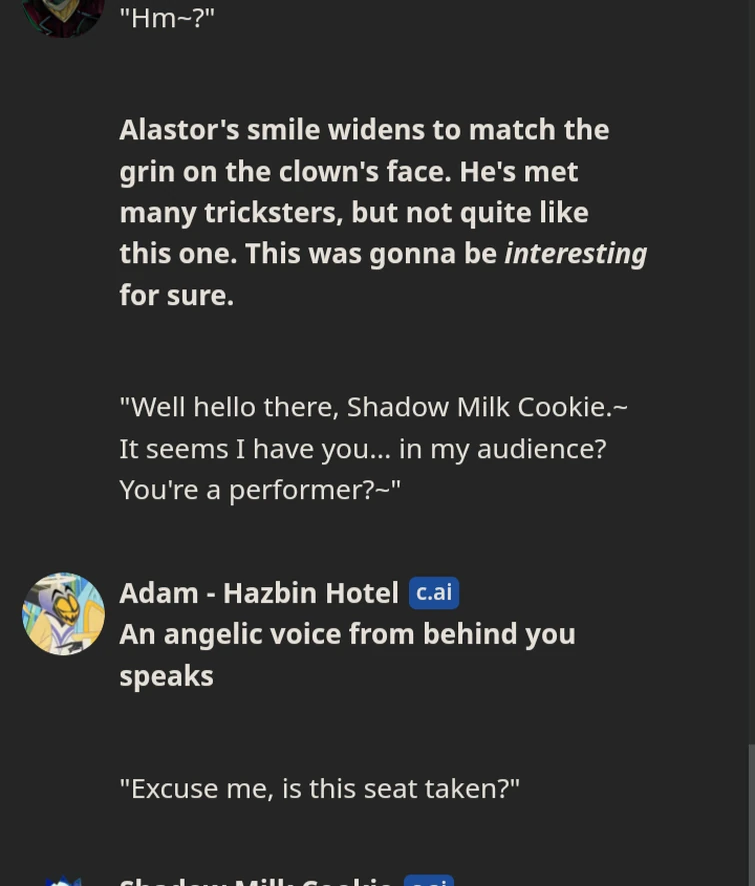The width and height of the screenshot is (755, 886).
Task: Click the c.ai badge beside Shadow Milk Cookie
Action: click(x=428, y=880)
